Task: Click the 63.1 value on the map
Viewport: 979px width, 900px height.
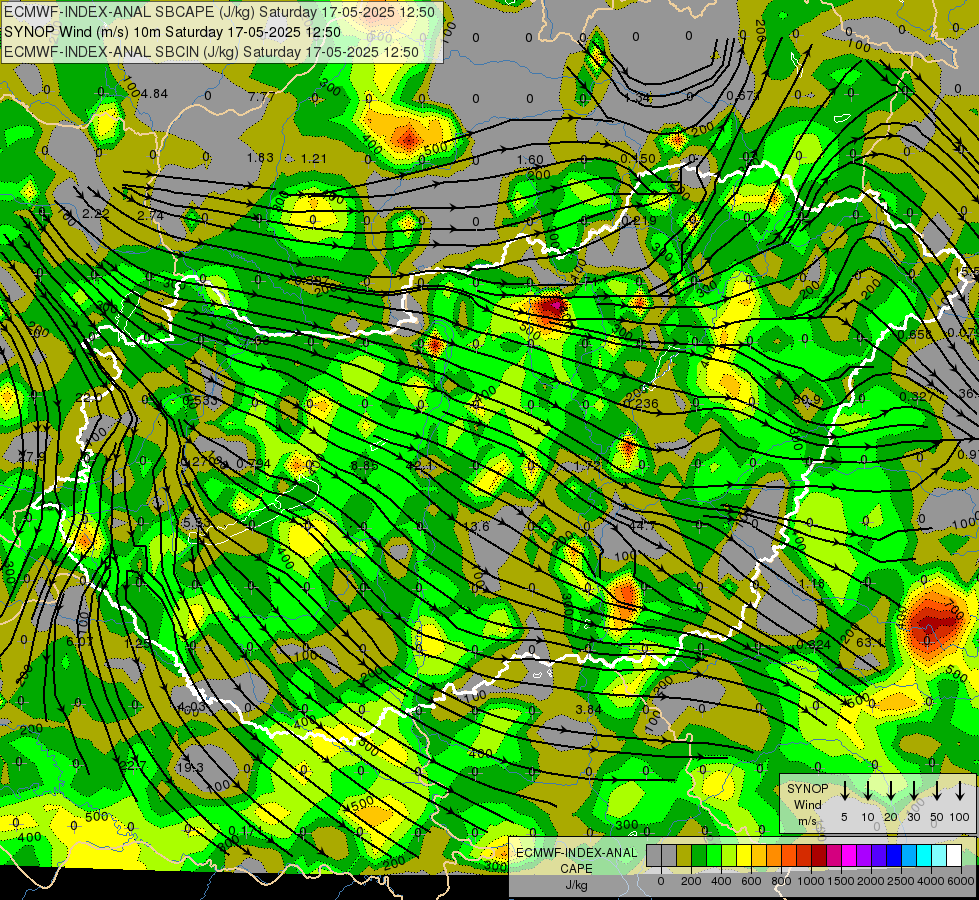Action: coord(869,642)
